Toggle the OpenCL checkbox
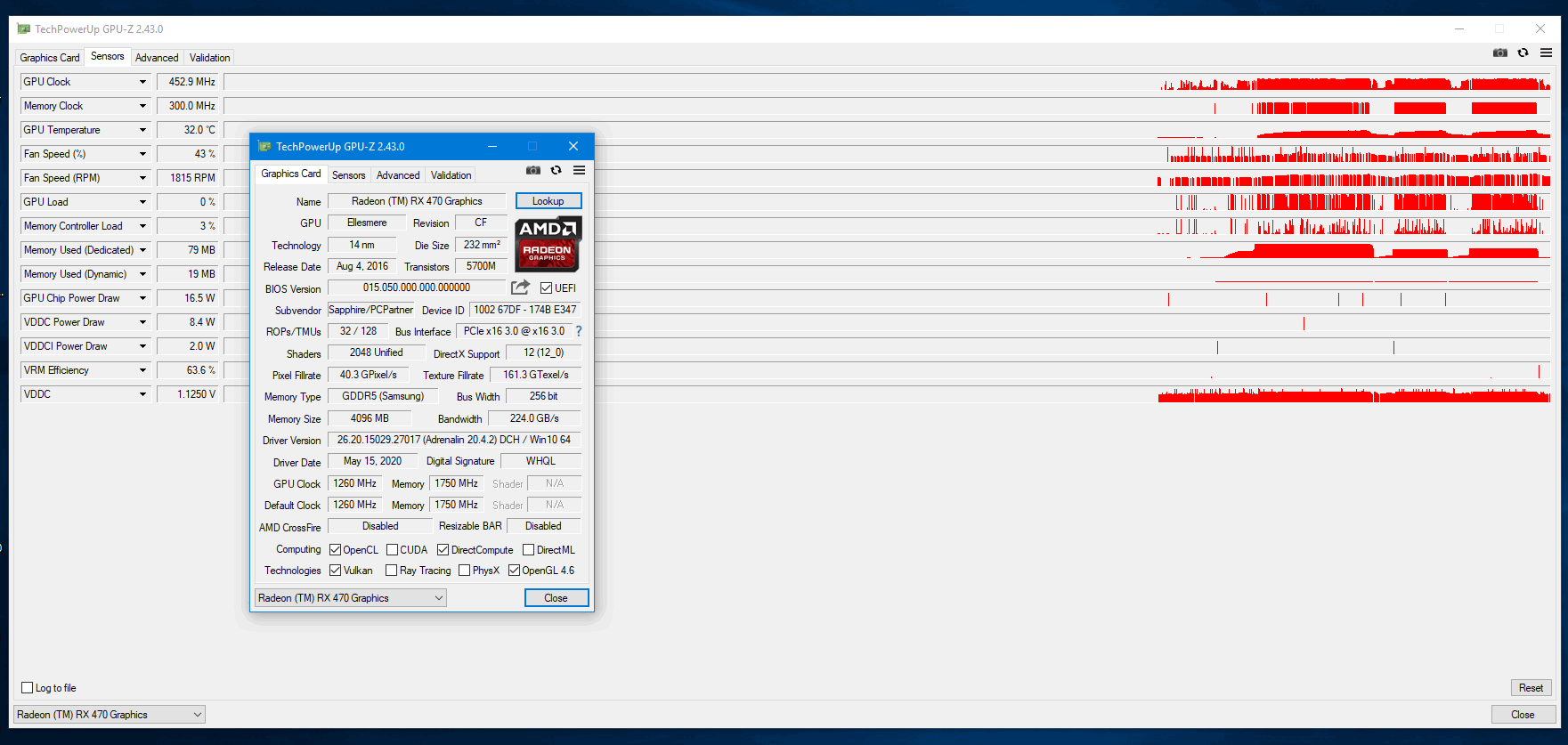Image resolution: width=1568 pixels, height=745 pixels. click(336, 550)
